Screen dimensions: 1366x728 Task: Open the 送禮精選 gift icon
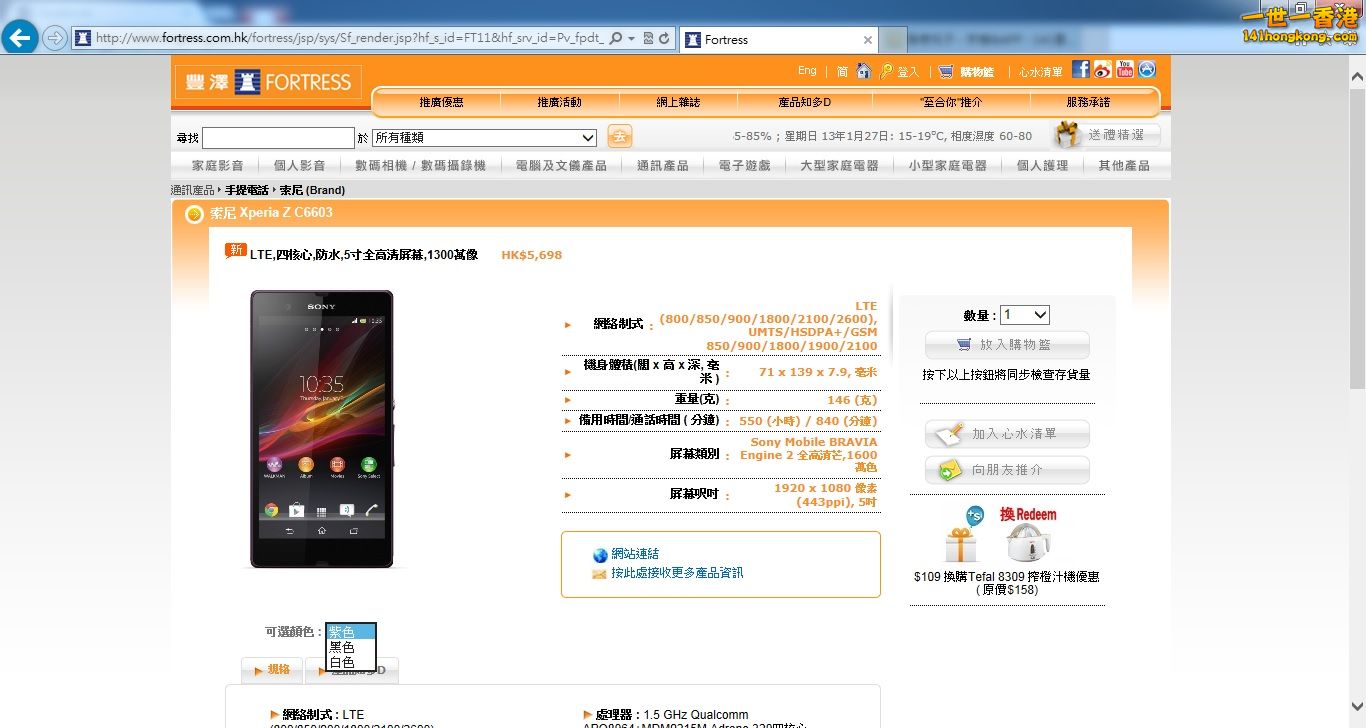coord(1067,135)
